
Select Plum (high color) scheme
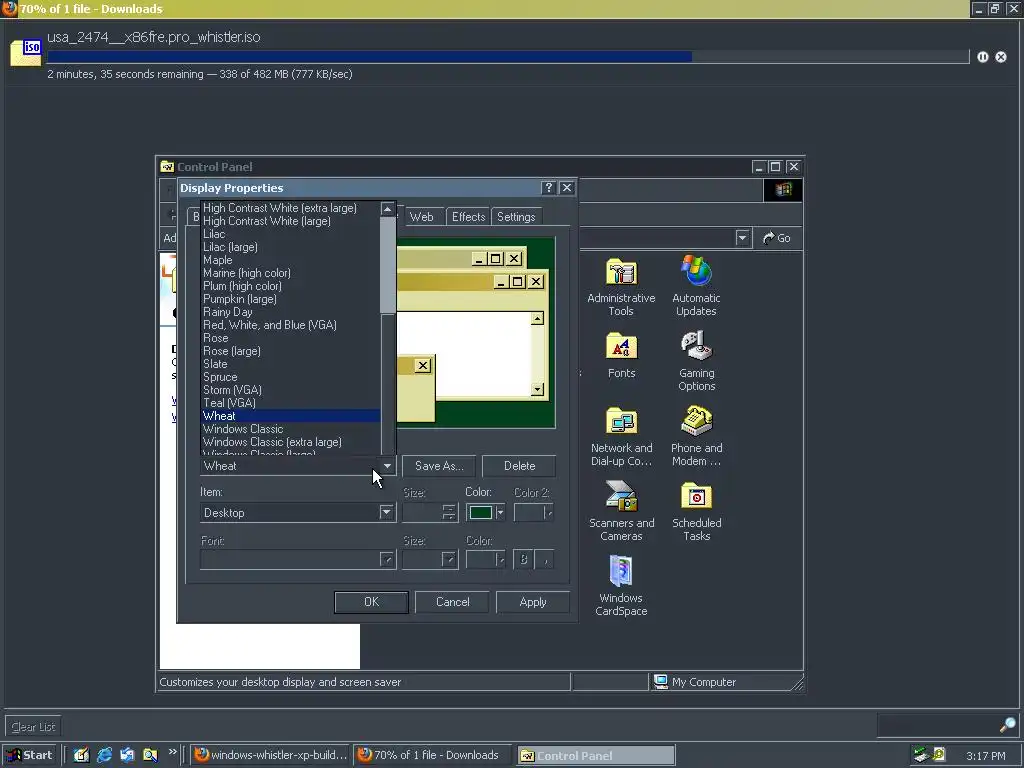(x=290, y=286)
